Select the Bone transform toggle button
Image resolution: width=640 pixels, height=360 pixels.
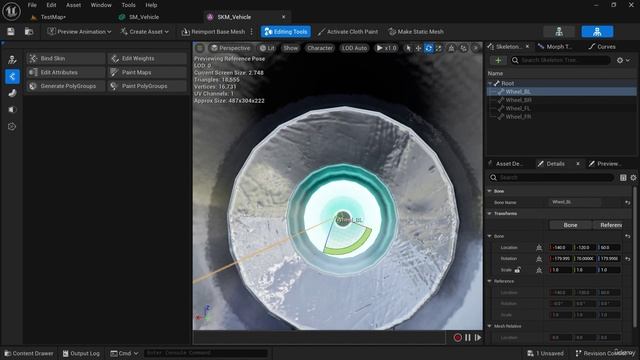(570, 225)
